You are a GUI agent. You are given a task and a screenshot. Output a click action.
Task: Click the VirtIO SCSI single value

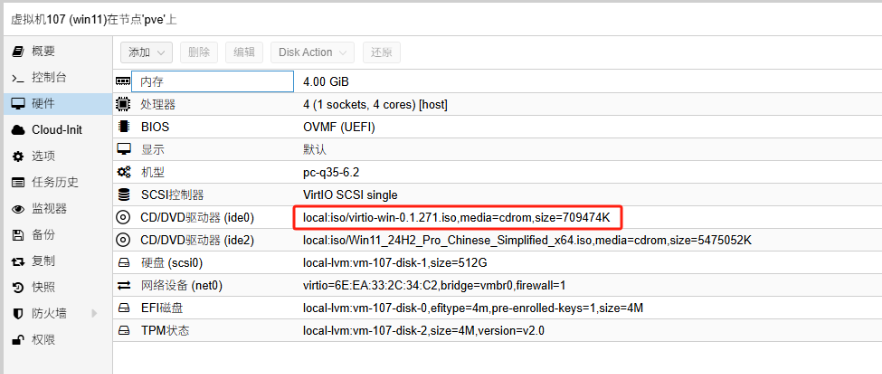[350, 195]
